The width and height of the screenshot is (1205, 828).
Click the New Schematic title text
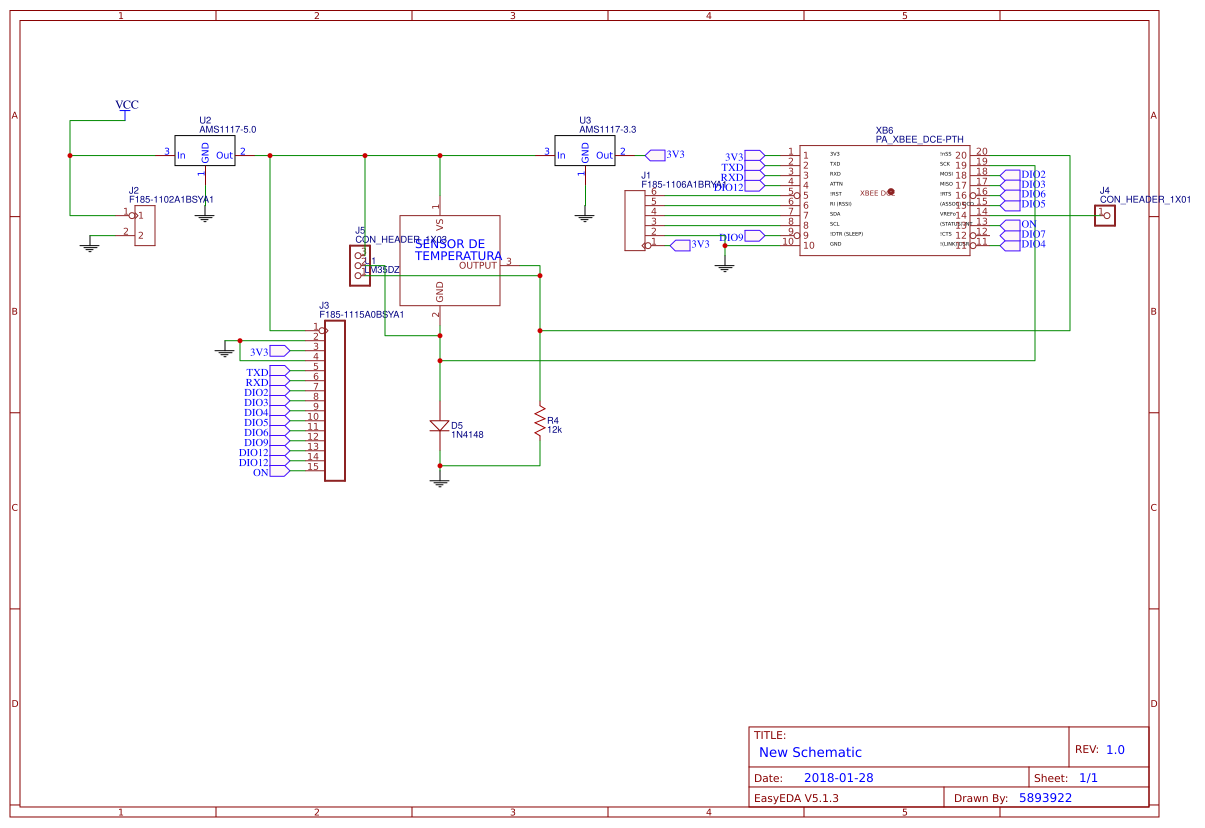(x=810, y=752)
